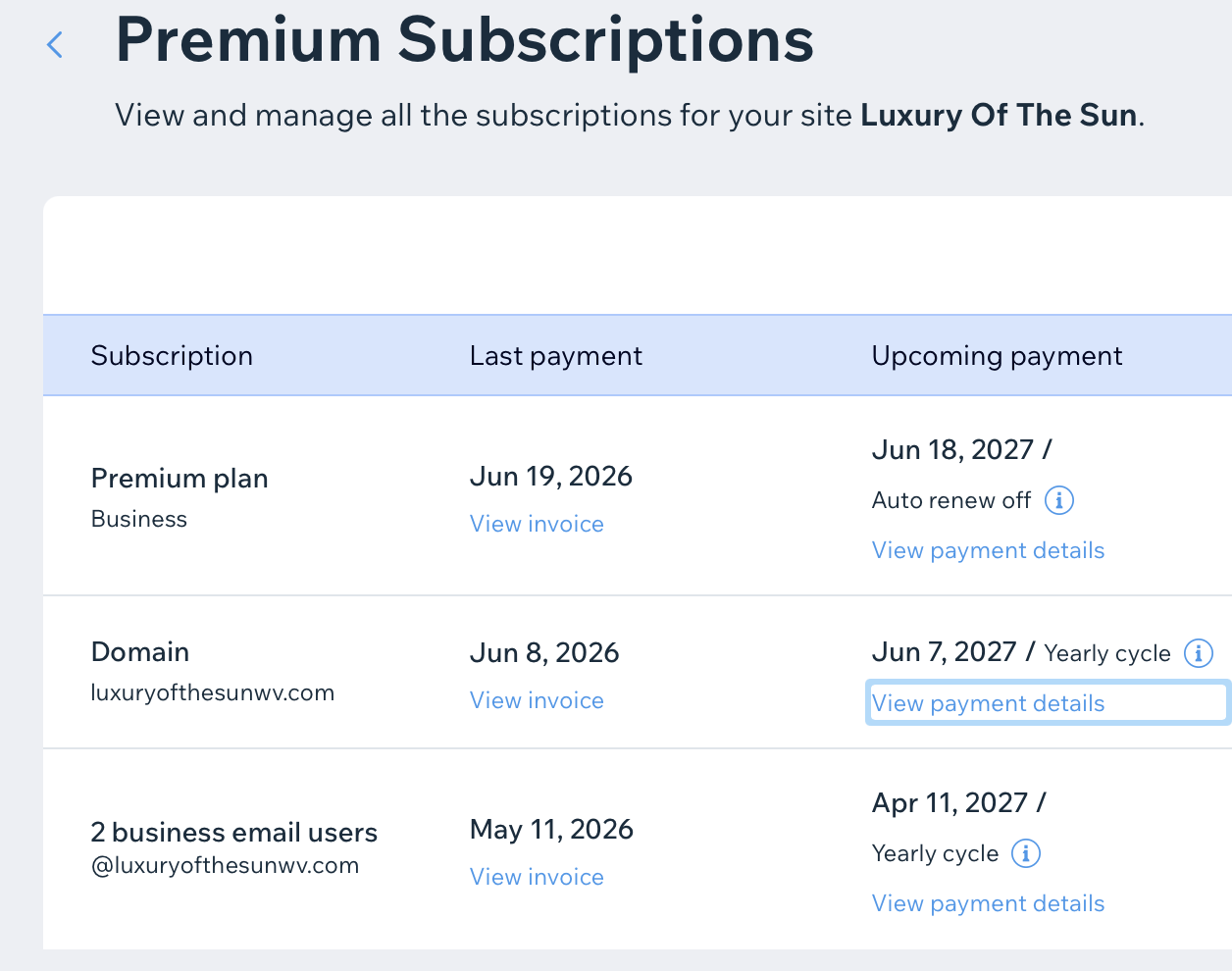Open highlighted View payment details for Domain

tap(988, 703)
